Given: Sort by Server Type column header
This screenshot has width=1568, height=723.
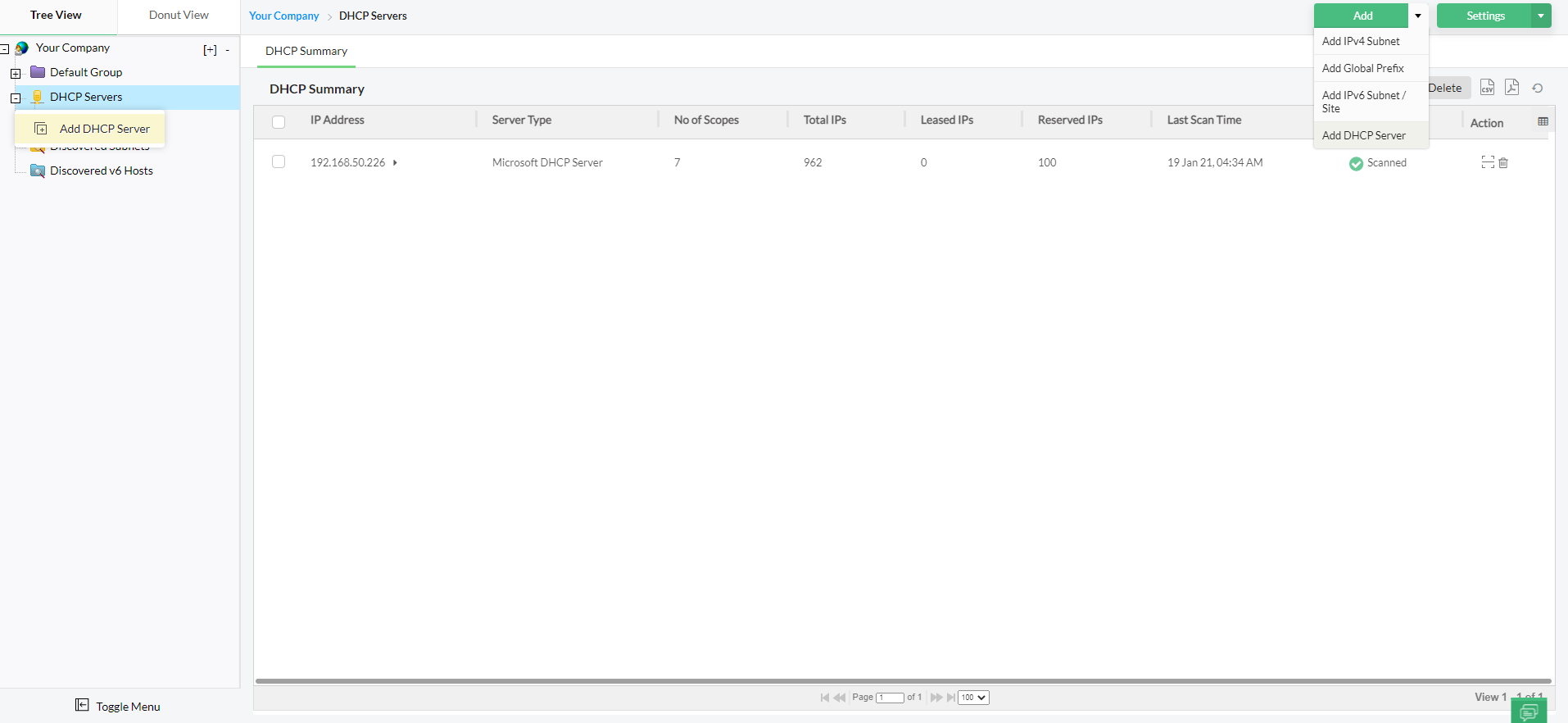Looking at the screenshot, I should pos(521,120).
